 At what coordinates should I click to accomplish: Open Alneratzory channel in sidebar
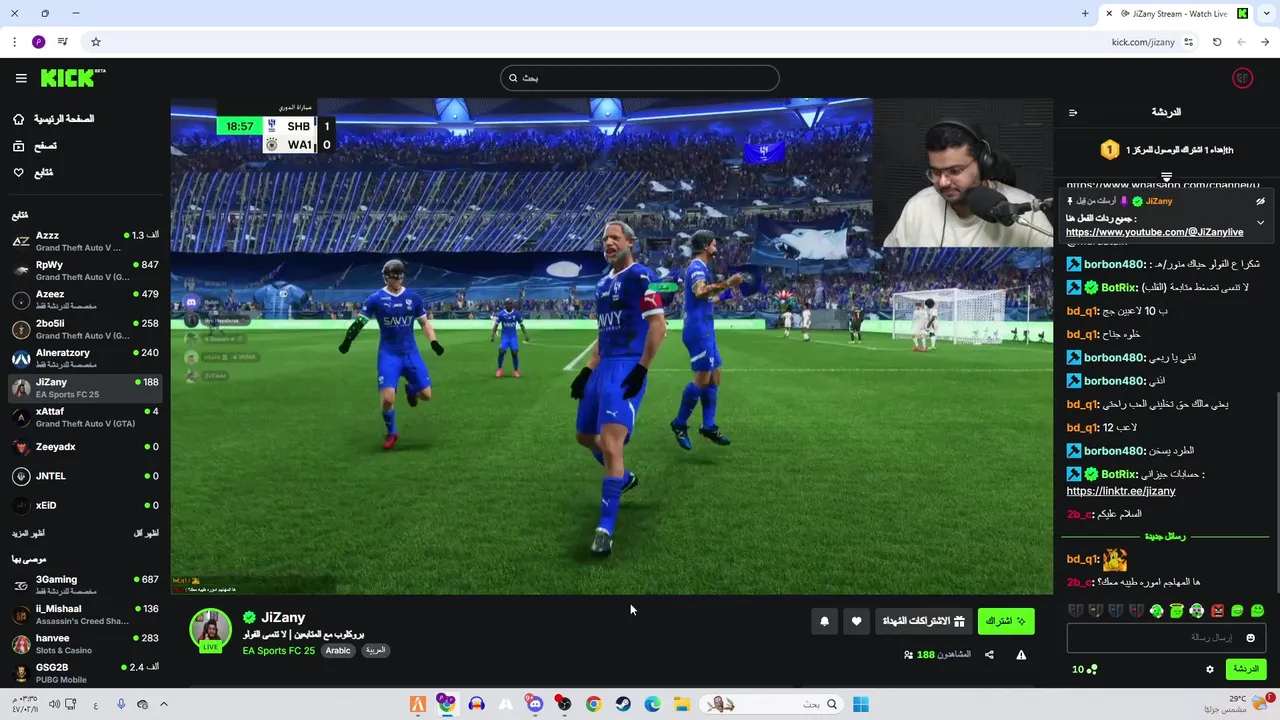(x=85, y=358)
